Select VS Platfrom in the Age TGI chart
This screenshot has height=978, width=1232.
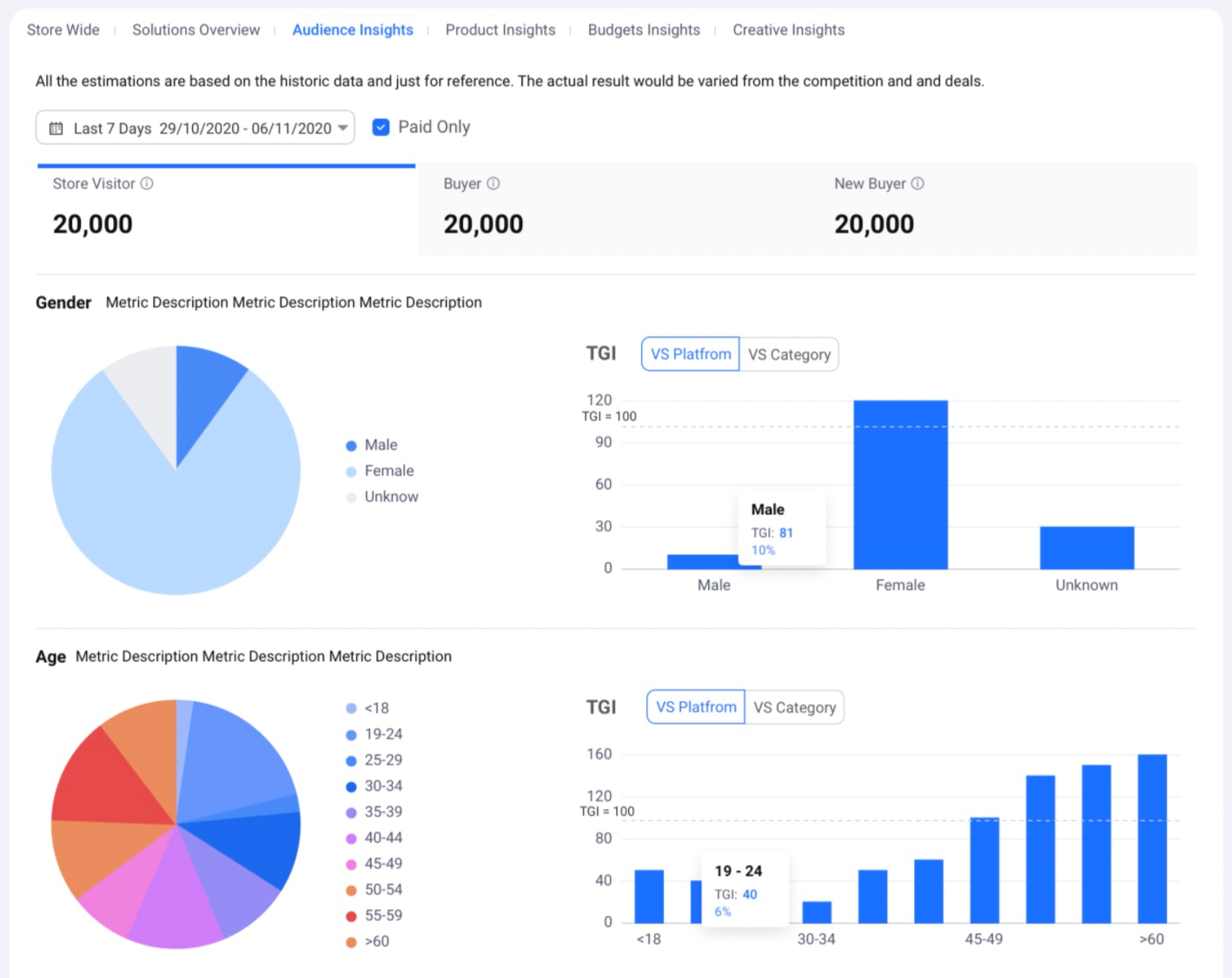pos(694,707)
